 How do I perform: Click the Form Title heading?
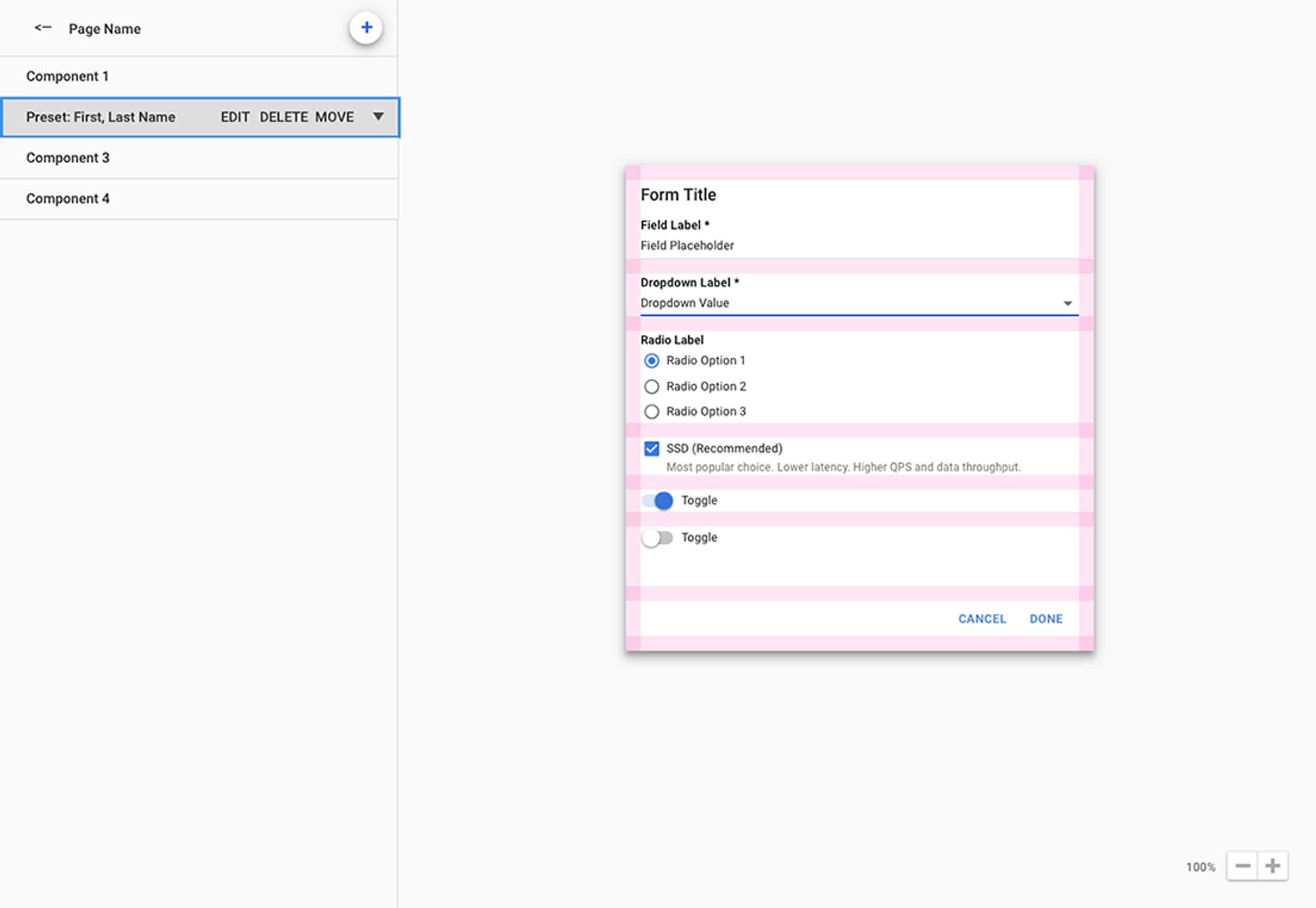click(x=678, y=195)
